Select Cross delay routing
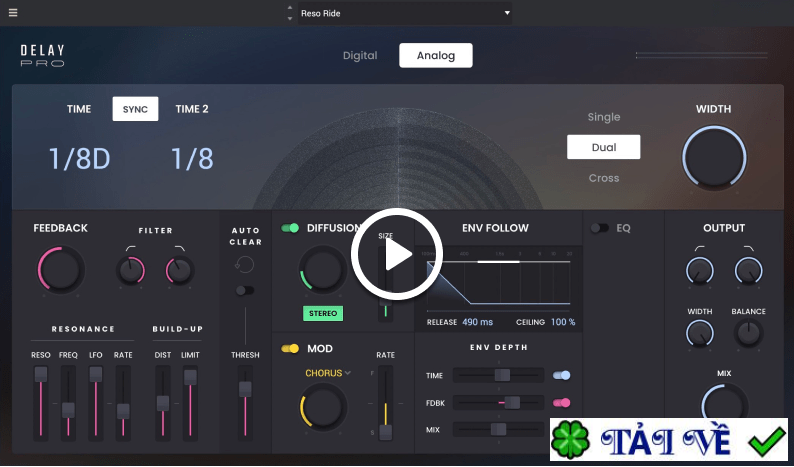Screen dimensions: 794x467 click(x=604, y=178)
